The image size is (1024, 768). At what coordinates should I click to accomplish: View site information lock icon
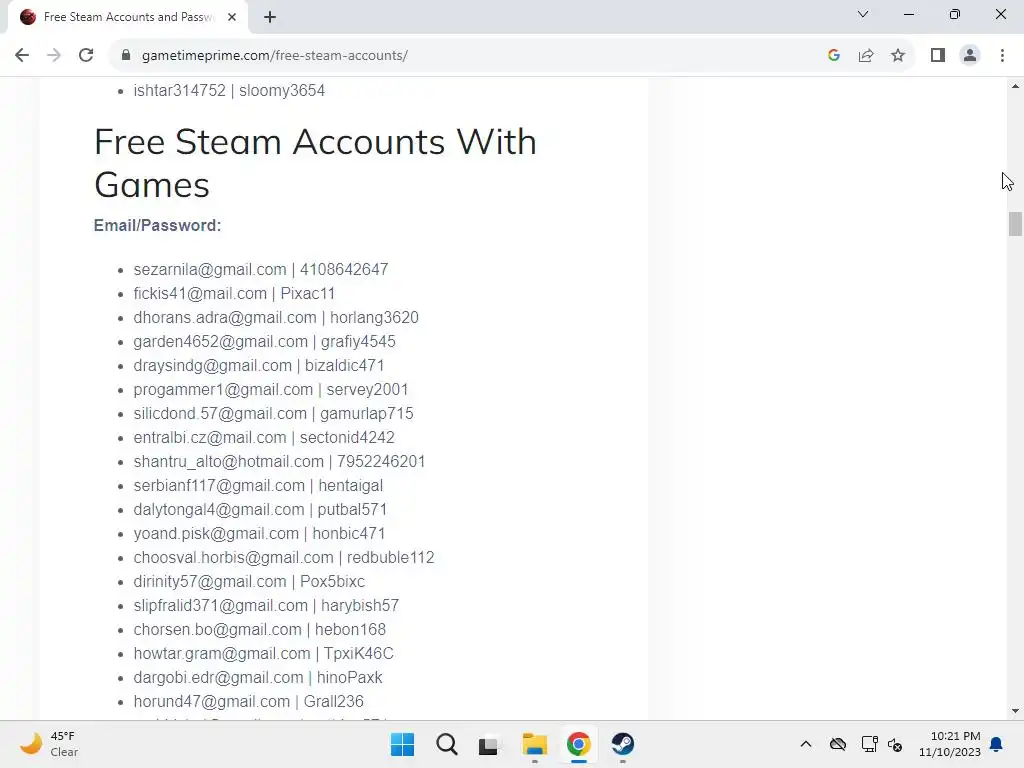pos(126,56)
